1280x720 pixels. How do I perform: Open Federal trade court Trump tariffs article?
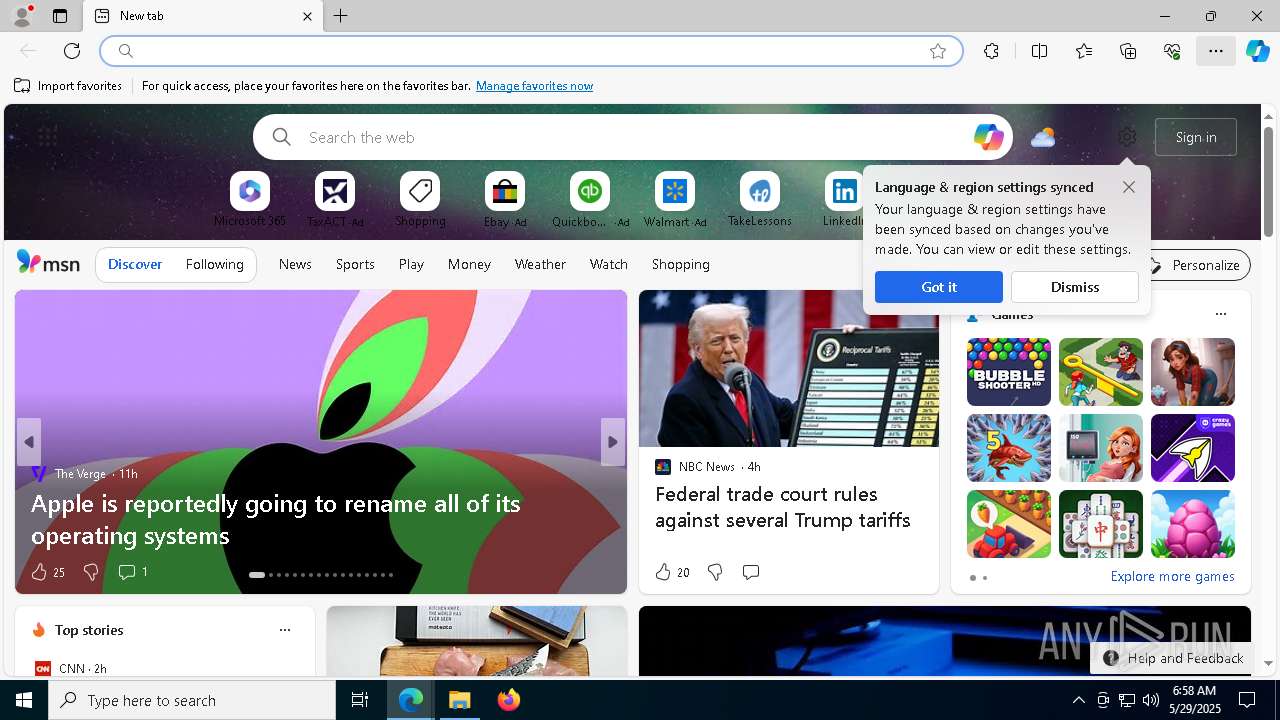[x=783, y=507]
